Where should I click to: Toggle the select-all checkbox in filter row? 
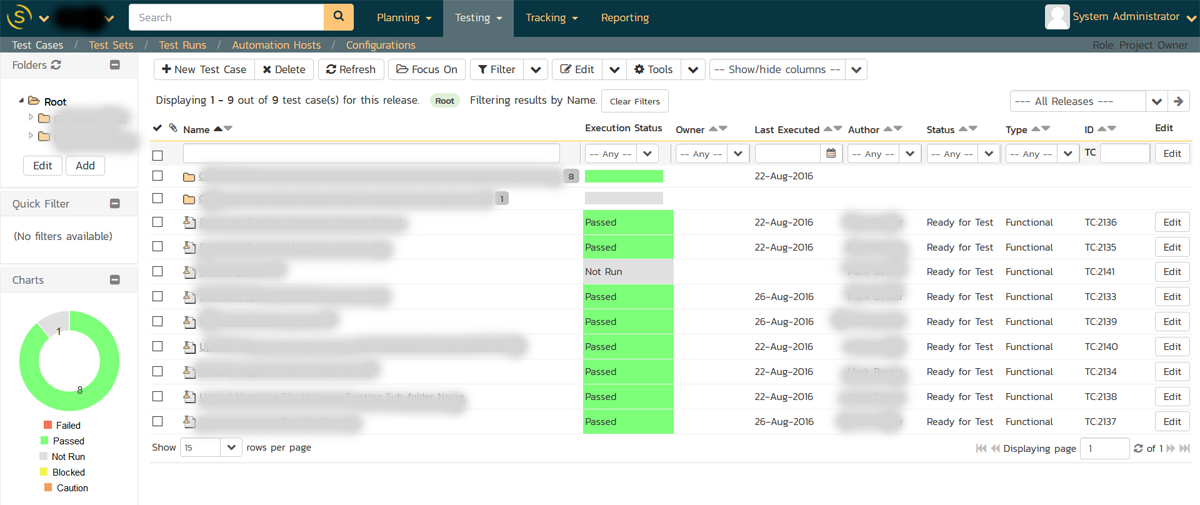pos(157,155)
